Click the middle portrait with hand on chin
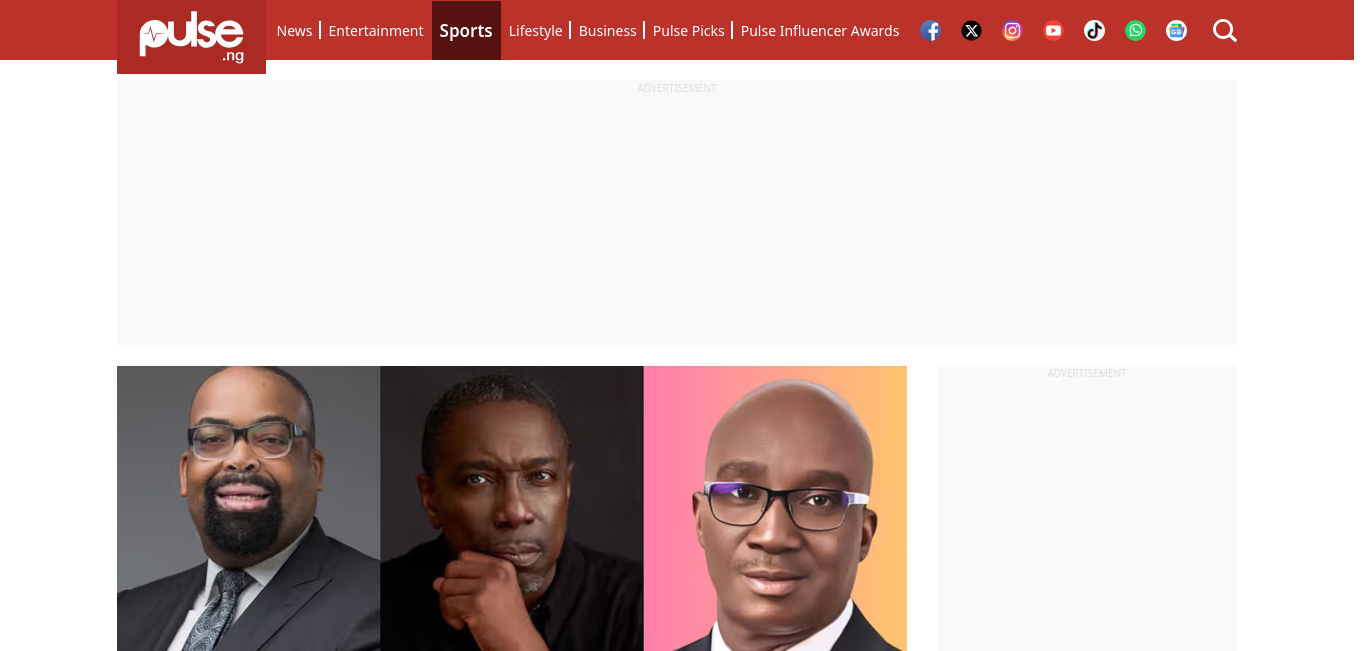Screen dimensions: 1366x651 click(512, 508)
